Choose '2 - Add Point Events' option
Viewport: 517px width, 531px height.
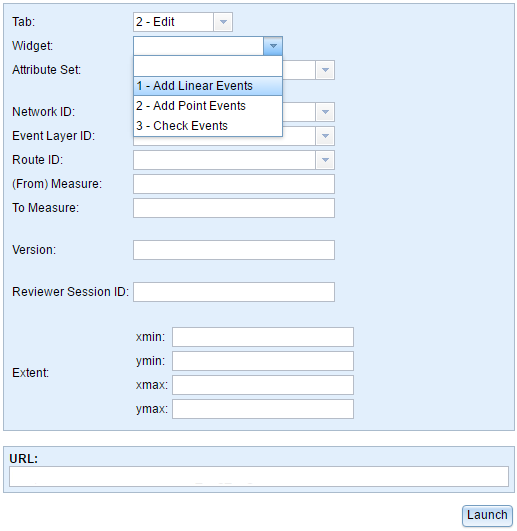208,106
